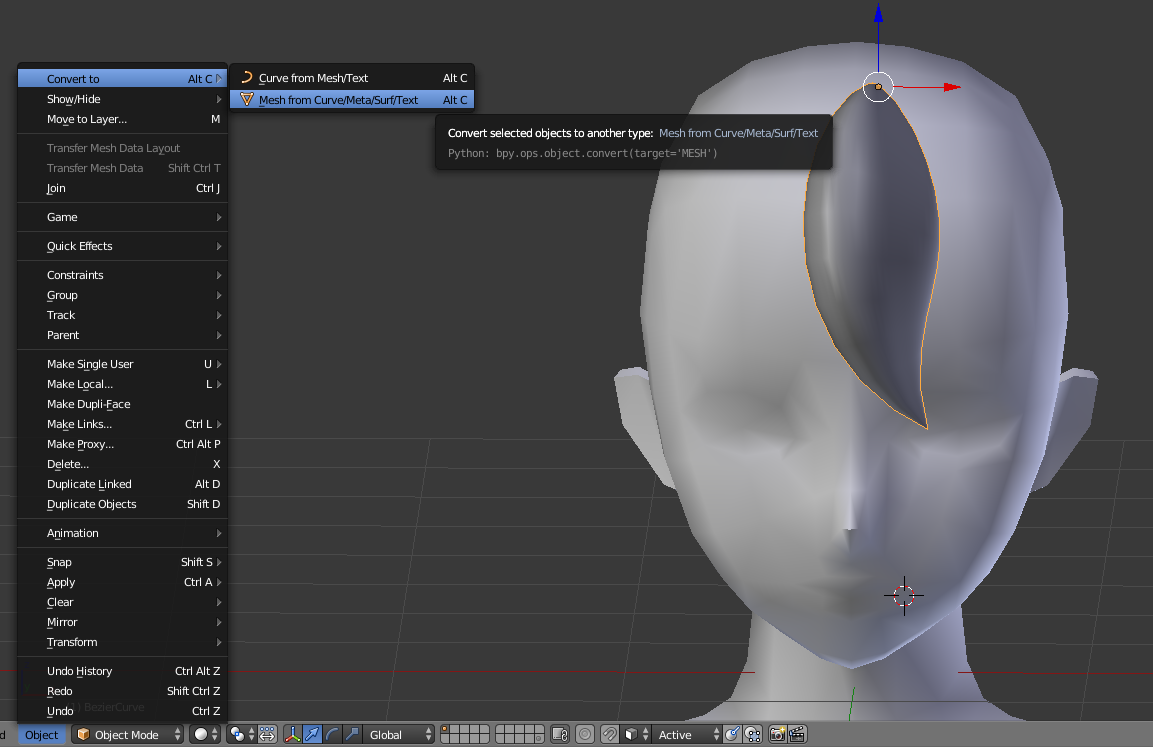
Task: Open the Clear submenu
Action: tap(122, 602)
